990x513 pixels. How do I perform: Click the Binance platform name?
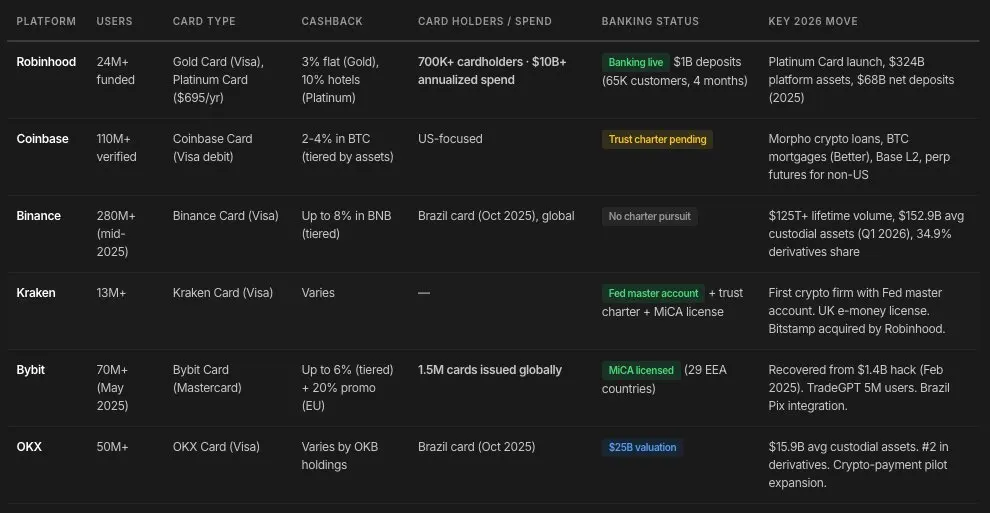(39, 216)
